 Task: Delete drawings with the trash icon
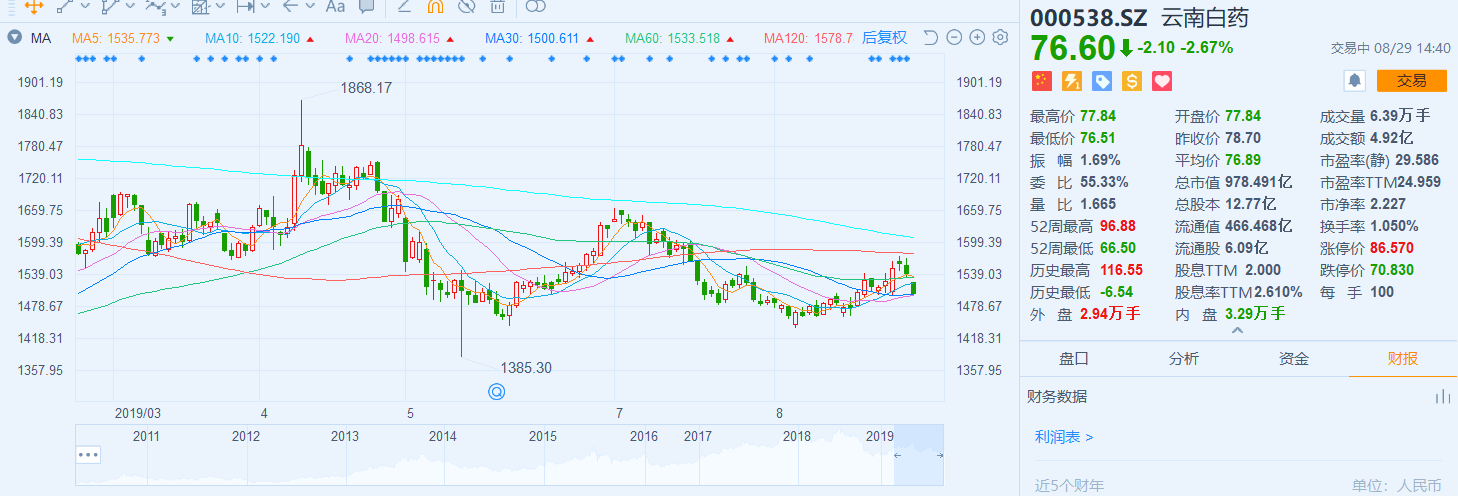click(x=498, y=6)
